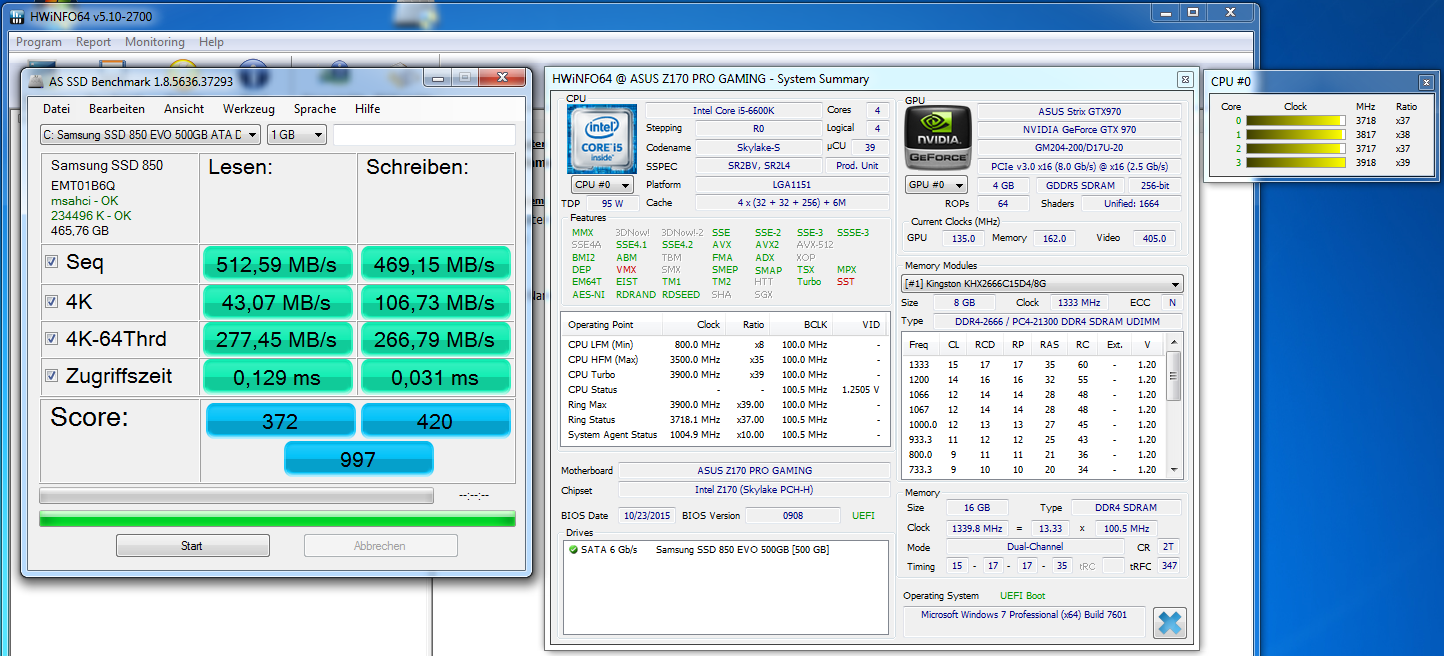Screen dimensions: 1444x656
Task: Start the AS SSD benchmark
Action: (192, 546)
